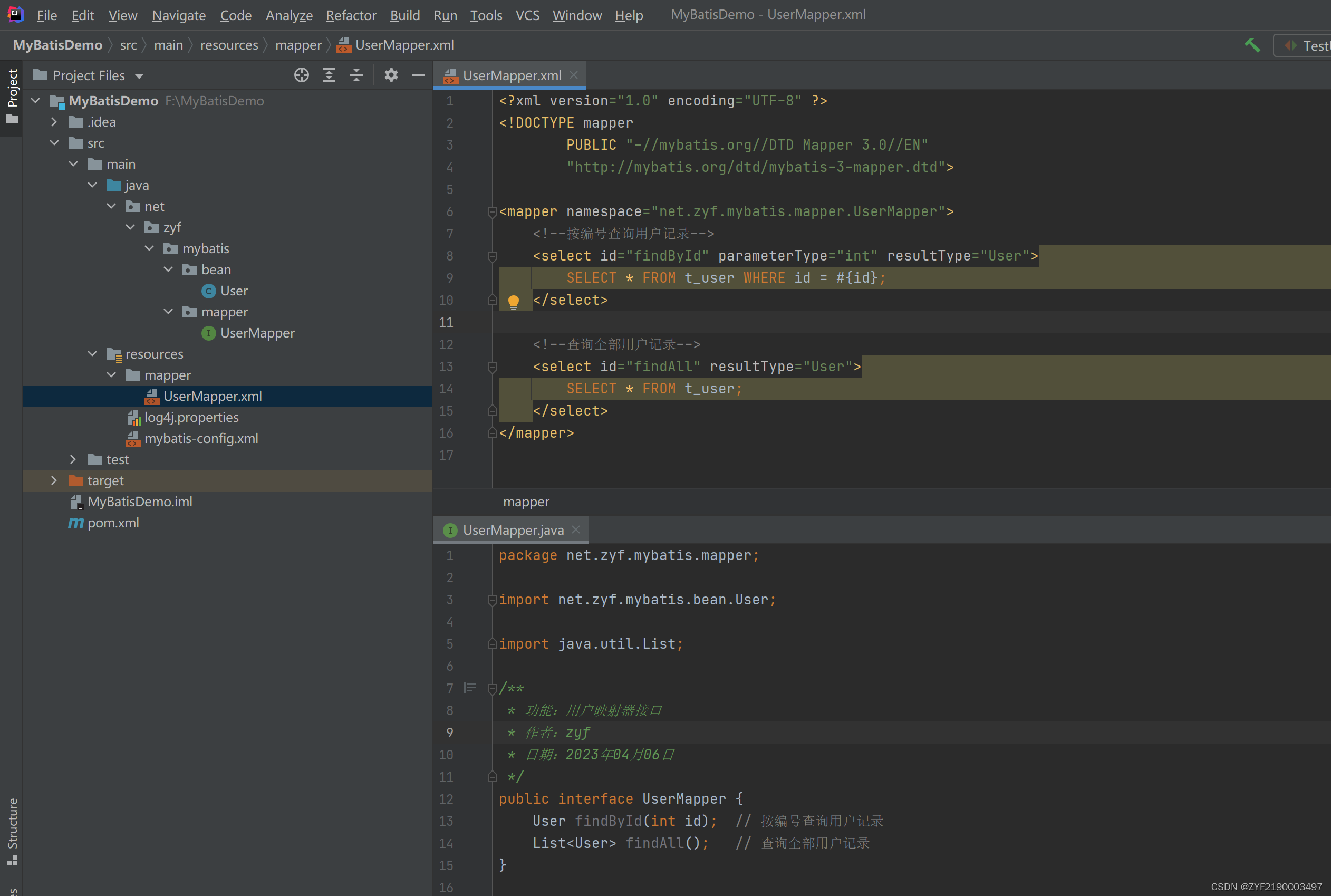Toggle the Project tool window sidebar button
Image resolution: width=1331 pixels, height=896 pixels.
coord(12,95)
